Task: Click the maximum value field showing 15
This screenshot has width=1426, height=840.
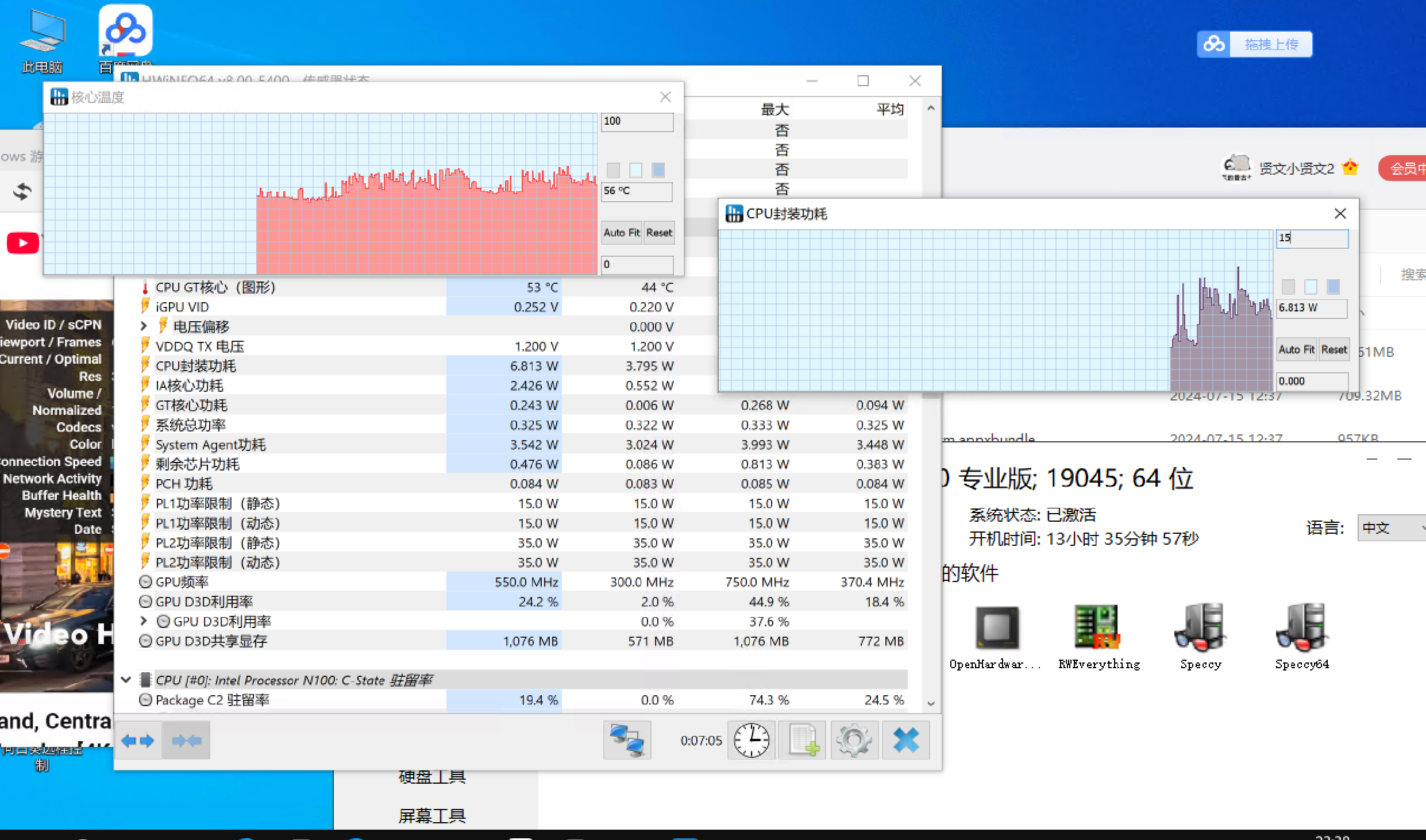Action: [1312, 238]
